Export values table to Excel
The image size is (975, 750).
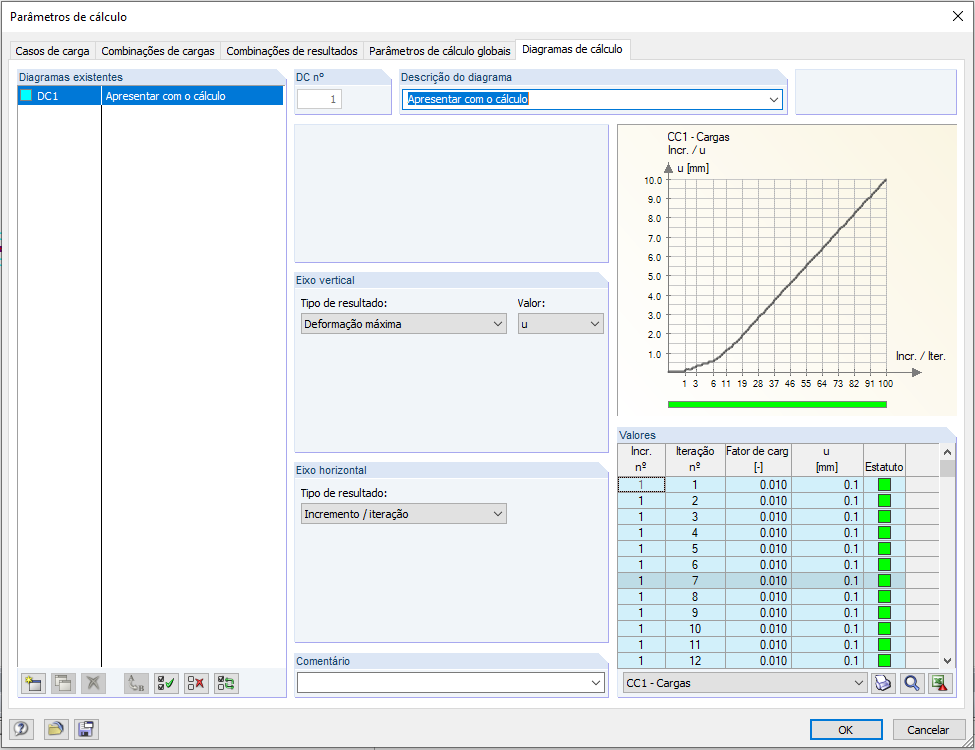[x=940, y=683]
